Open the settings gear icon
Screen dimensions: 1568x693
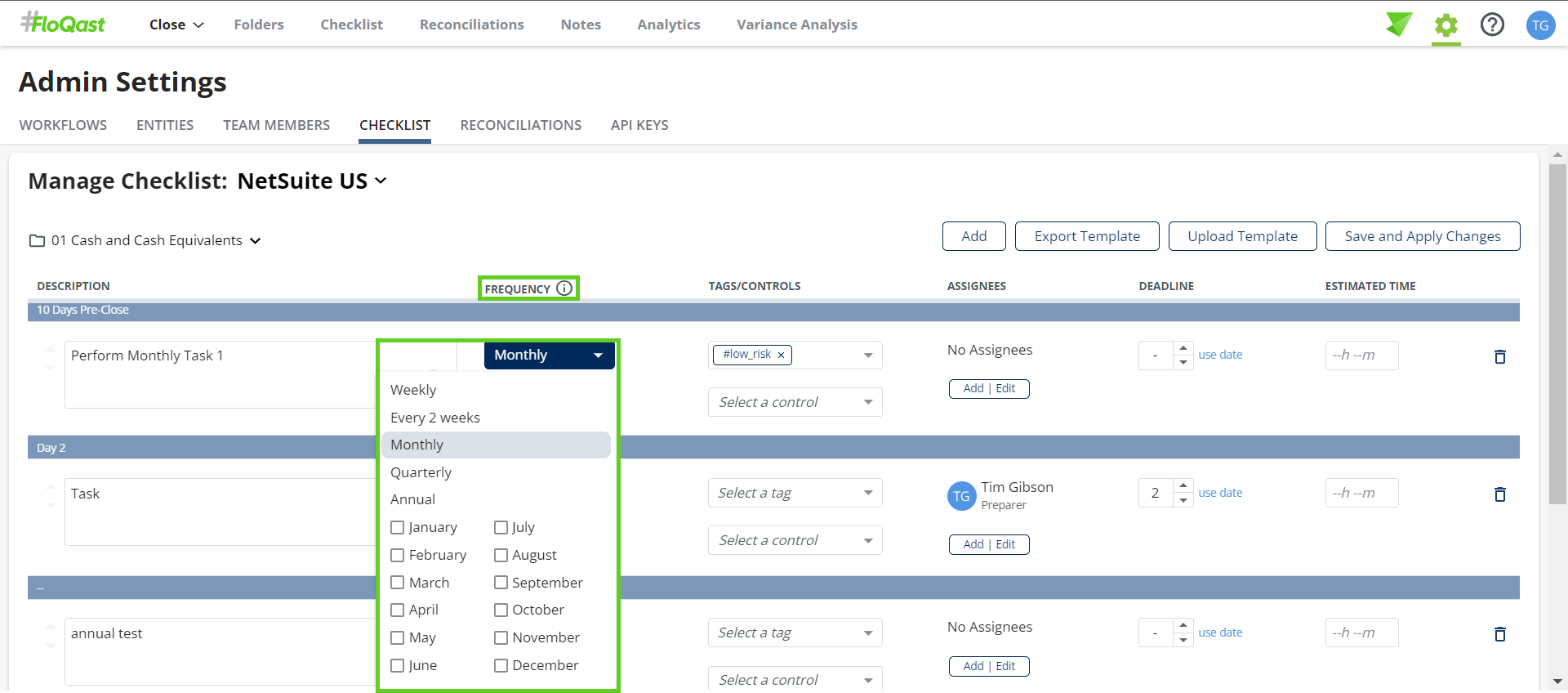[x=1445, y=25]
